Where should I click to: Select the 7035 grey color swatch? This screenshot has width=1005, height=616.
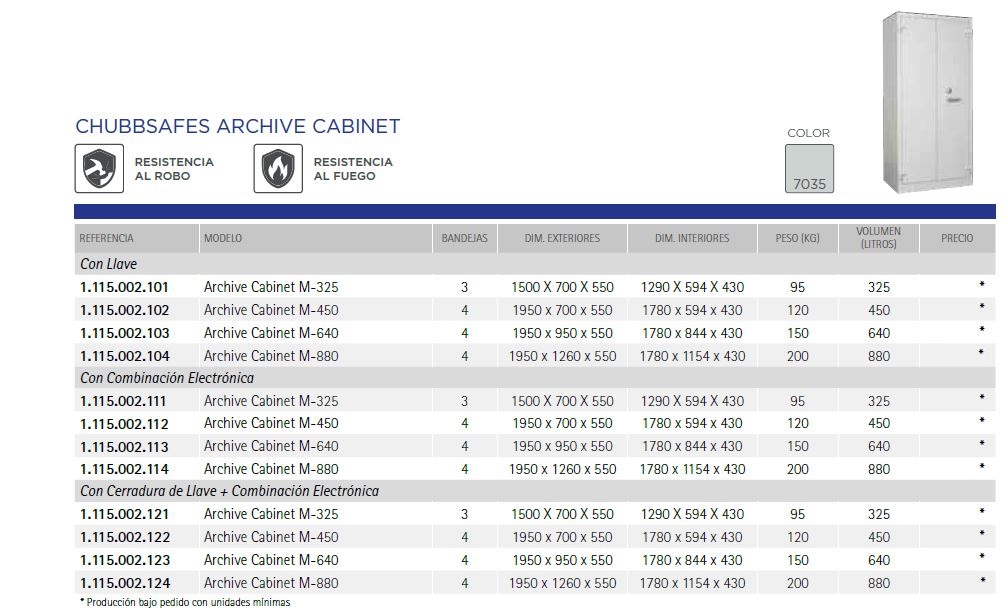(809, 168)
